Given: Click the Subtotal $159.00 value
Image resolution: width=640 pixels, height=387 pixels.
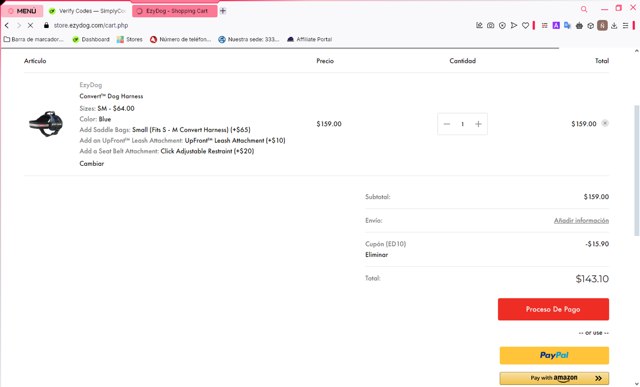Looking at the screenshot, I should click(x=596, y=197).
